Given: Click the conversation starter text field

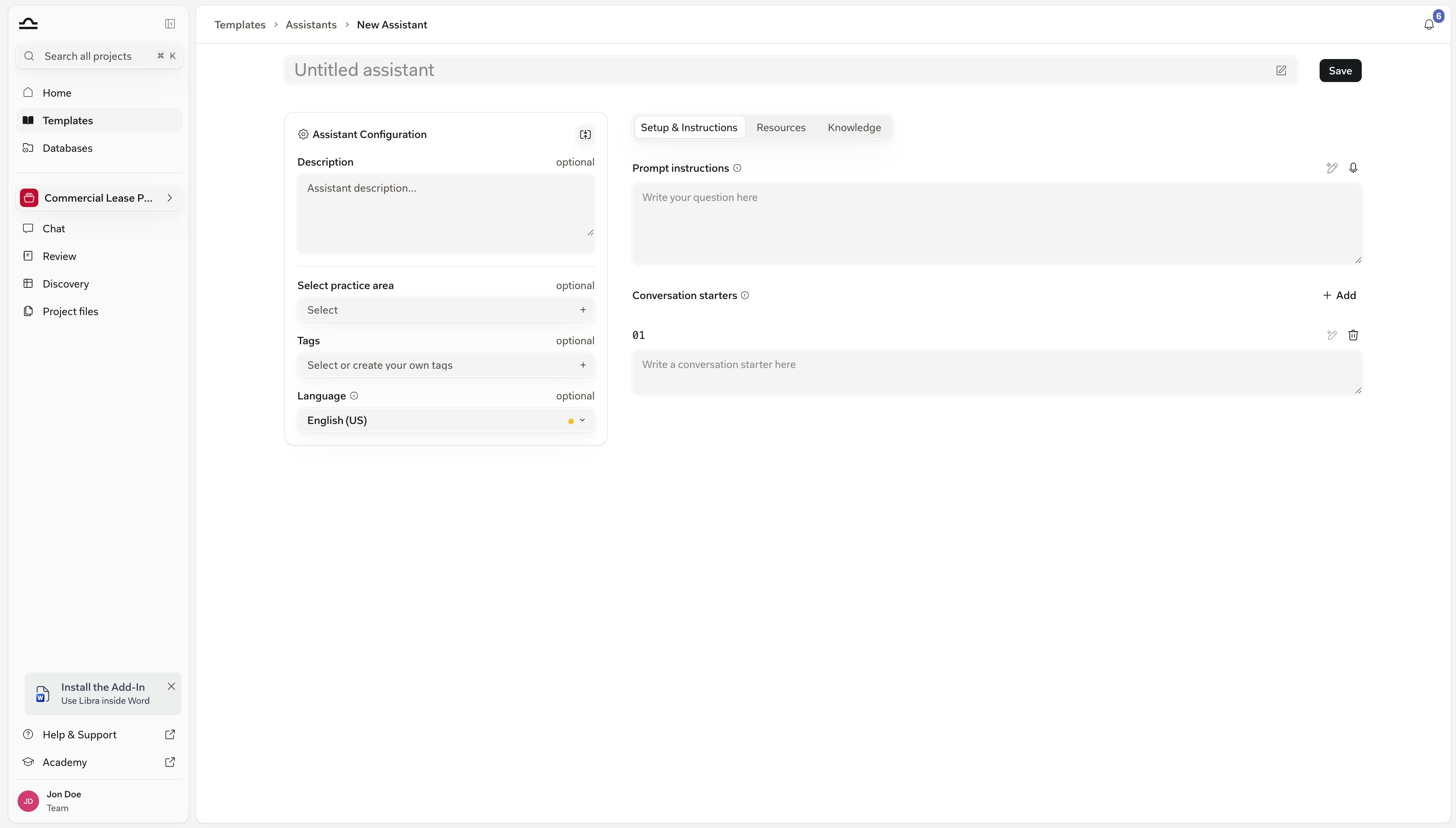Looking at the screenshot, I should pos(997,373).
